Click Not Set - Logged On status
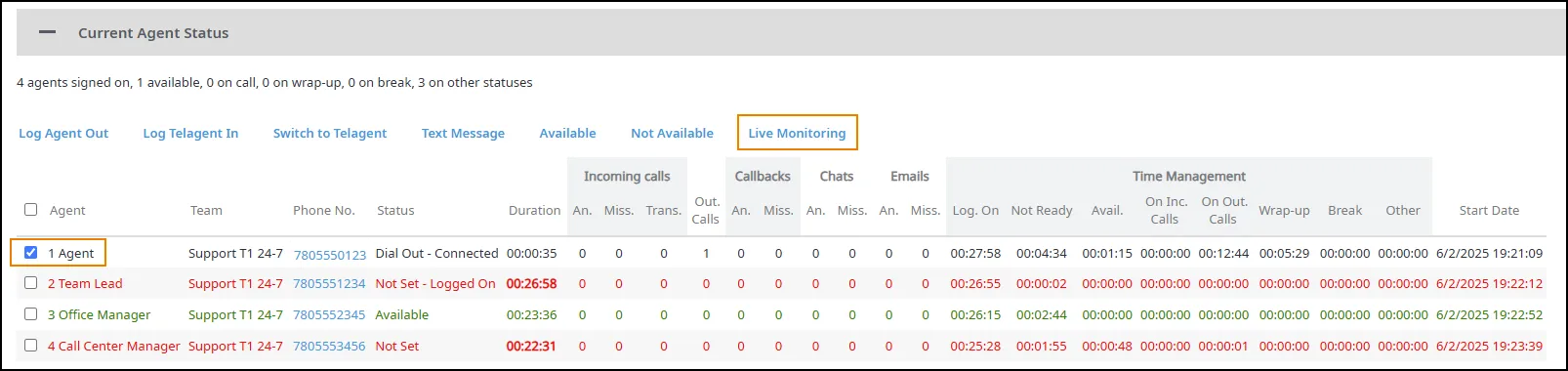Viewport: 1568px width, 371px height. [435, 284]
